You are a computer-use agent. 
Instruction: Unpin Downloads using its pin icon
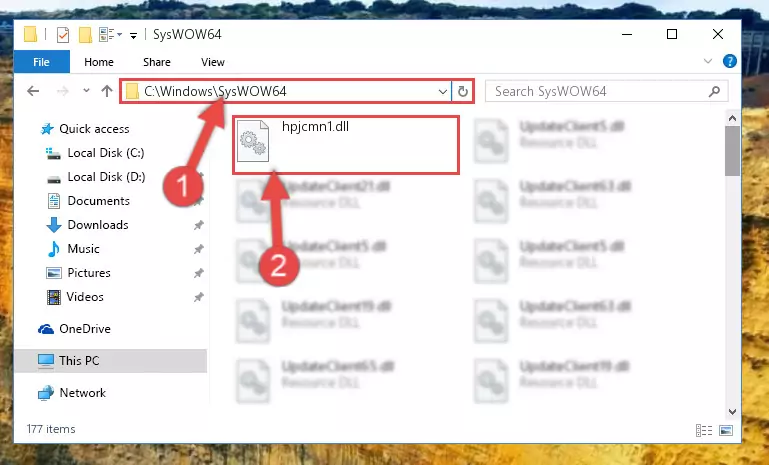pos(198,225)
